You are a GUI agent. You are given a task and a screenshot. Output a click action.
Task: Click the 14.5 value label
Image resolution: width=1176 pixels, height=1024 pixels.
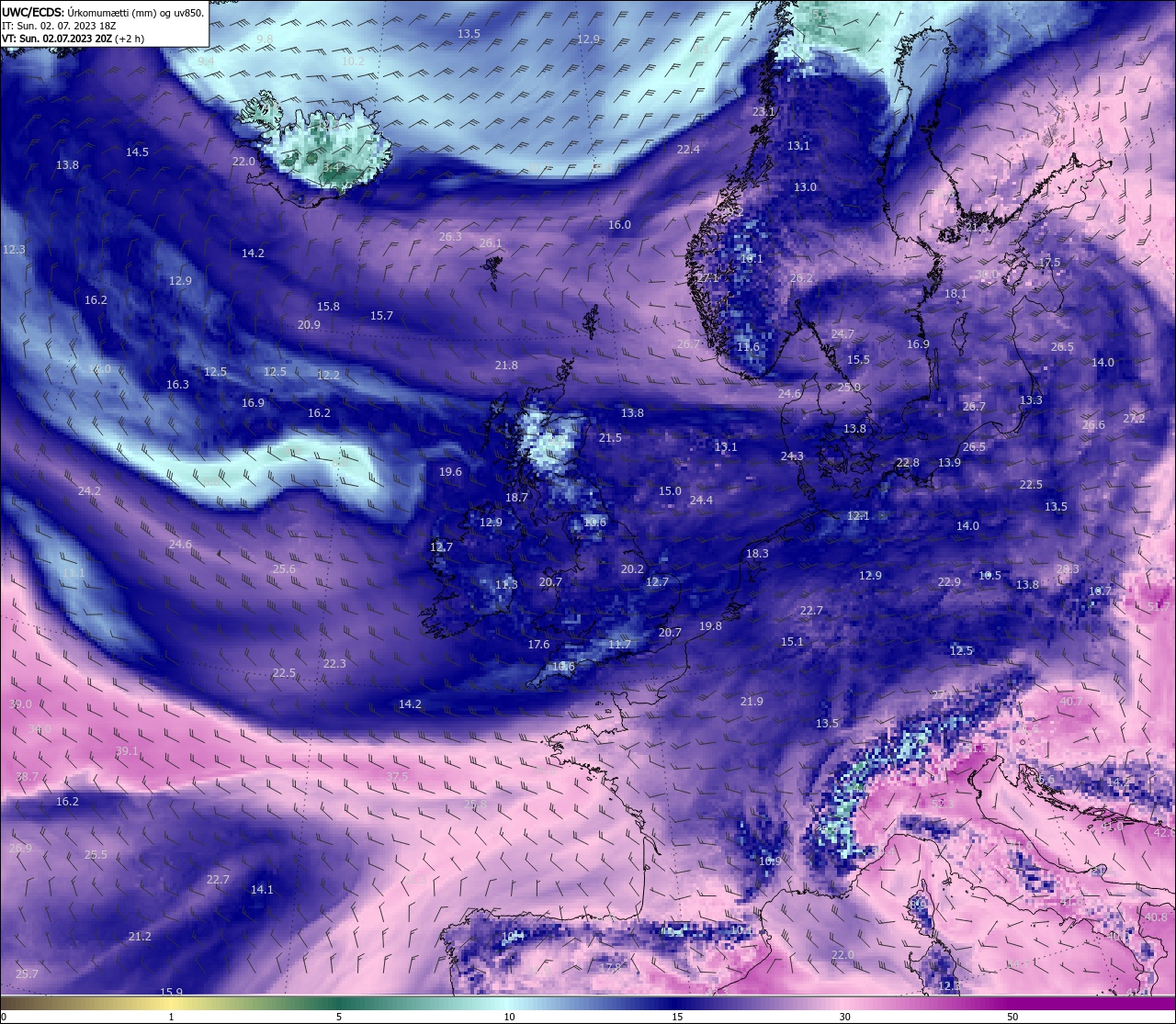[137, 152]
